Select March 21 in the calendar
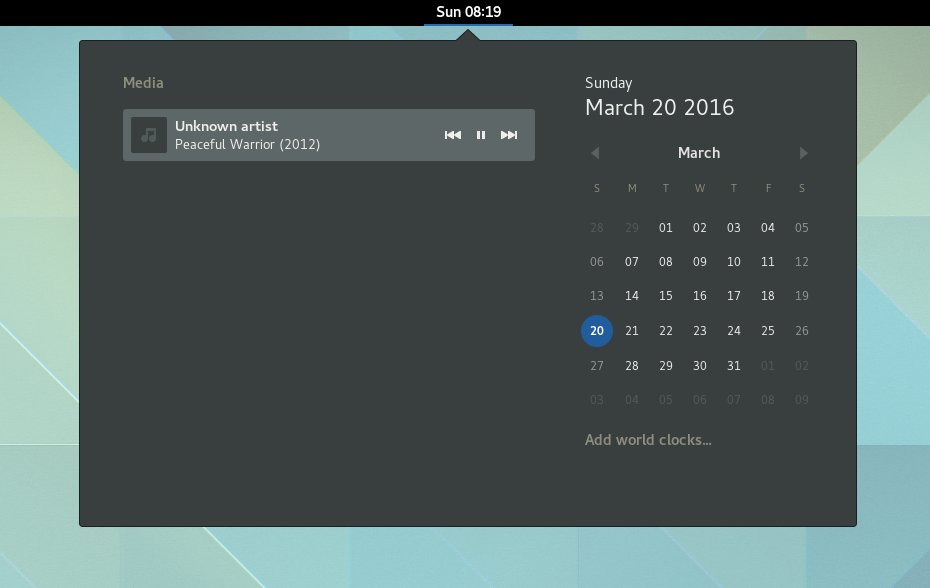 pyautogui.click(x=632, y=330)
